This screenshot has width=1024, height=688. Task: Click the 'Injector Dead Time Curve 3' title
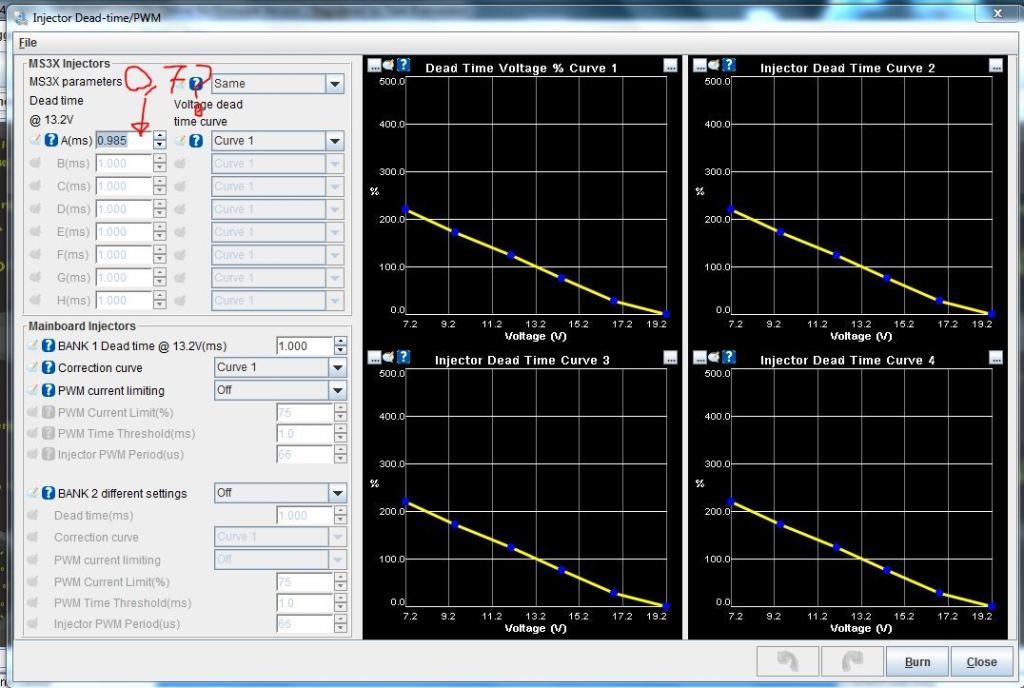pos(522,360)
